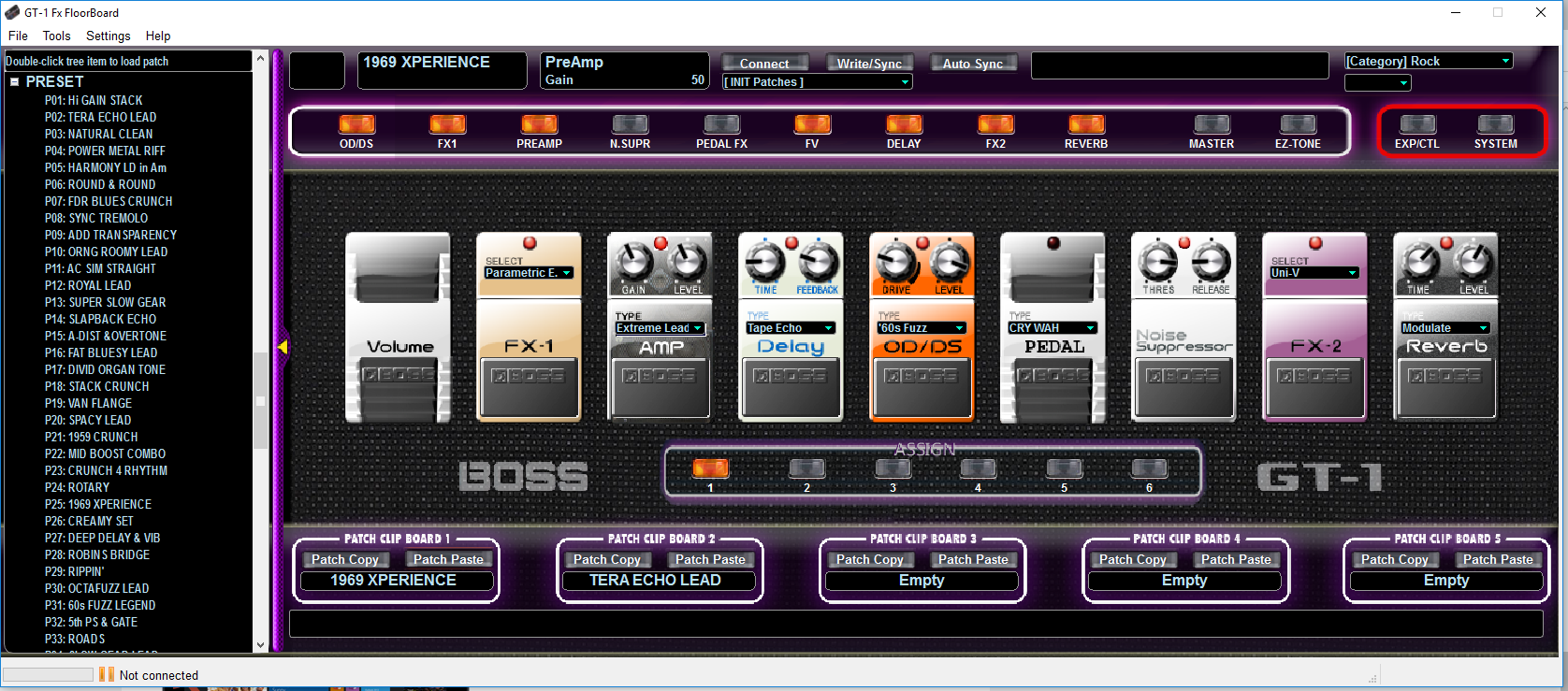This screenshot has width=1568, height=691.
Task: Click the Connect button
Action: [x=764, y=64]
